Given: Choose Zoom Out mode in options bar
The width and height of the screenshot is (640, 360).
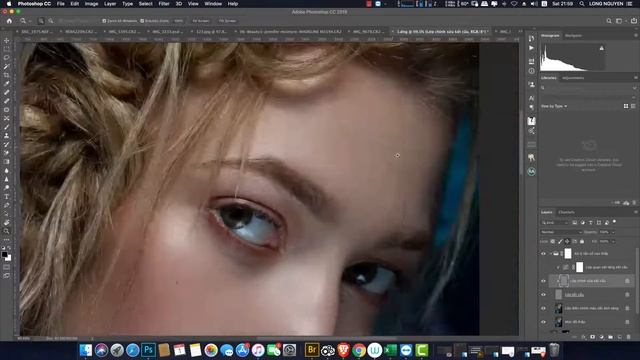Looking at the screenshot, I should click(x=51, y=21).
